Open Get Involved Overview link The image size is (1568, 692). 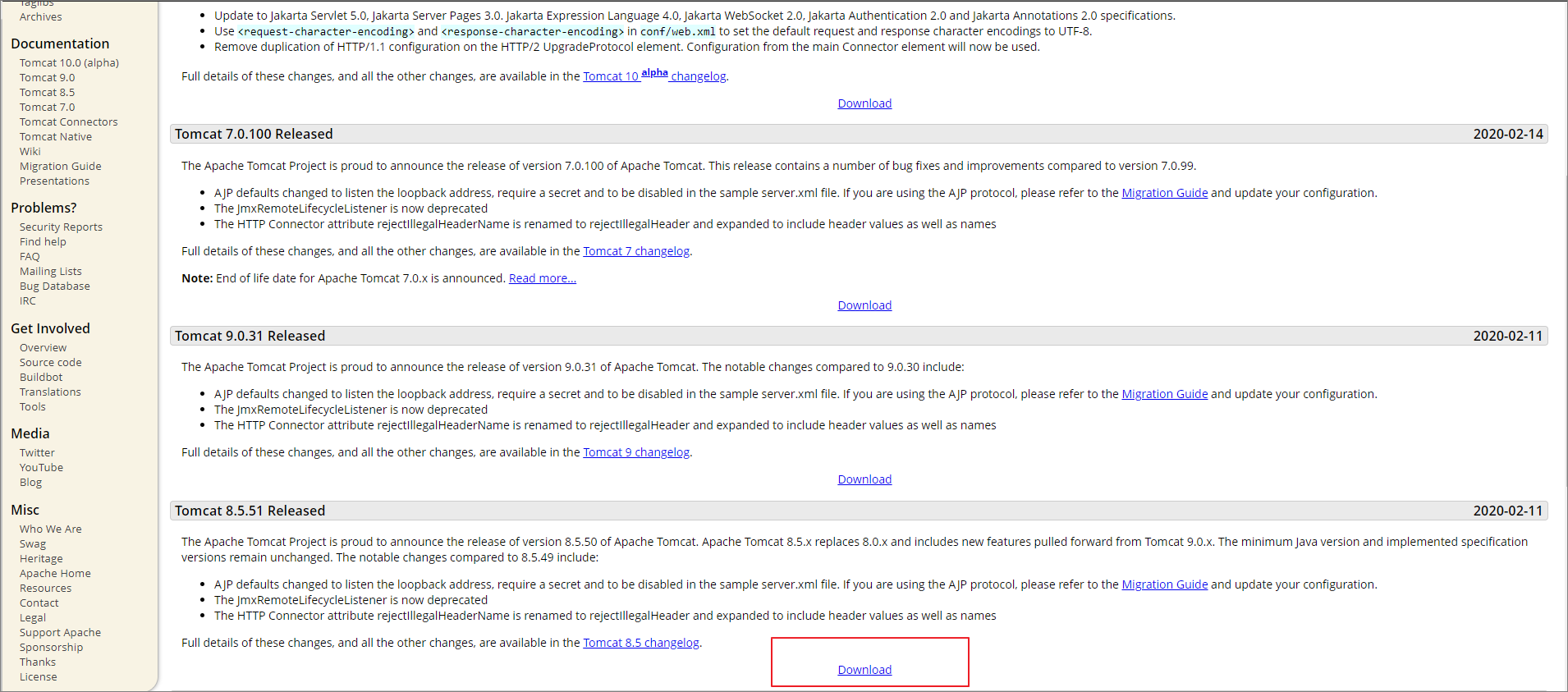(x=43, y=347)
